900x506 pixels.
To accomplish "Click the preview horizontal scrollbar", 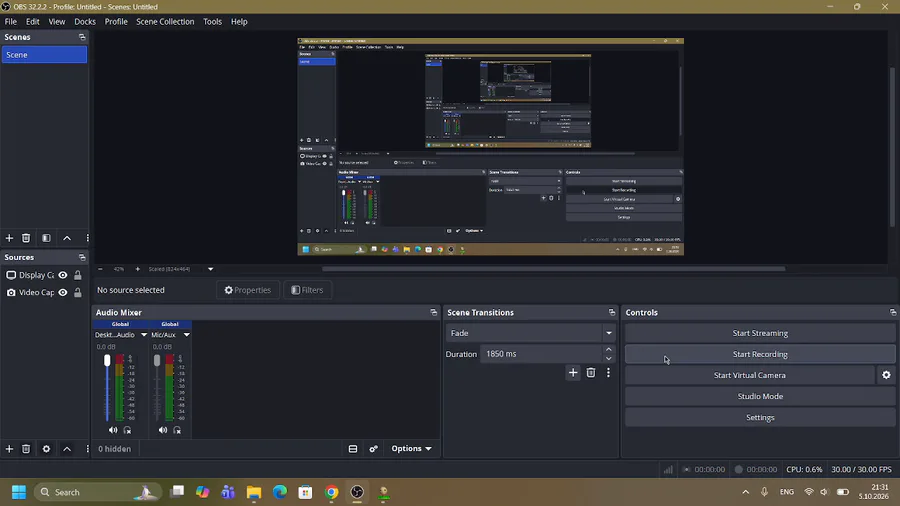I will (553, 269).
